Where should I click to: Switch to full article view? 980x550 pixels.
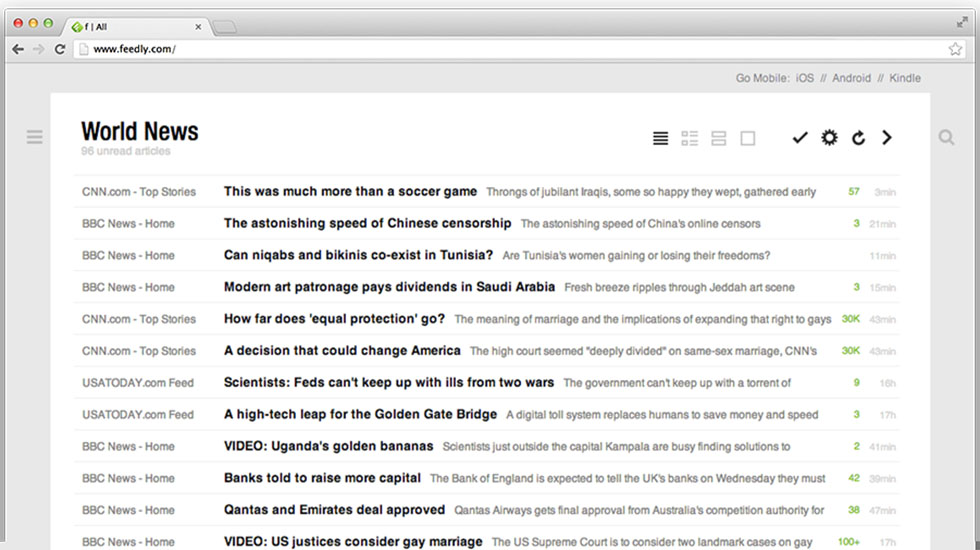[747, 138]
